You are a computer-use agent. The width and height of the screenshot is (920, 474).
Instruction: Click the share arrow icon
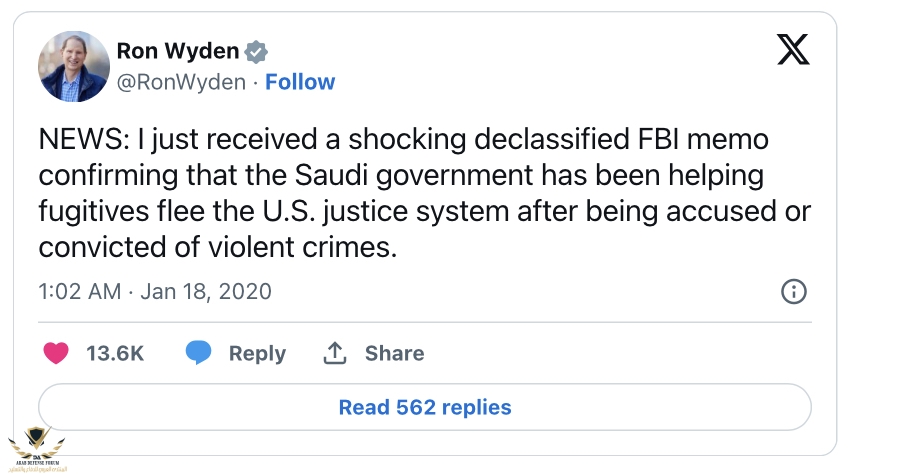(334, 353)
